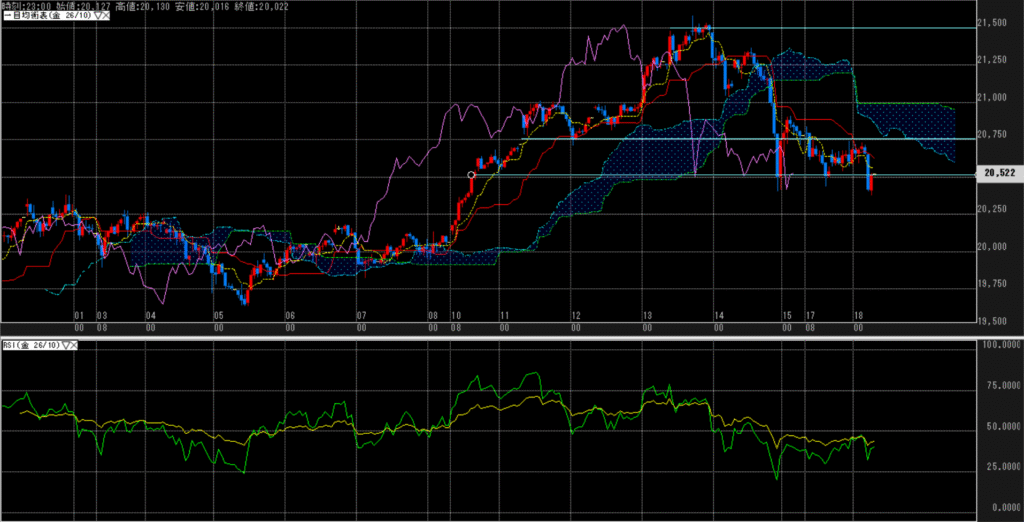Viewport: 1024px width, 522px height.
Task: Remove the RSI indicator using its X
Action: (75, 345)
